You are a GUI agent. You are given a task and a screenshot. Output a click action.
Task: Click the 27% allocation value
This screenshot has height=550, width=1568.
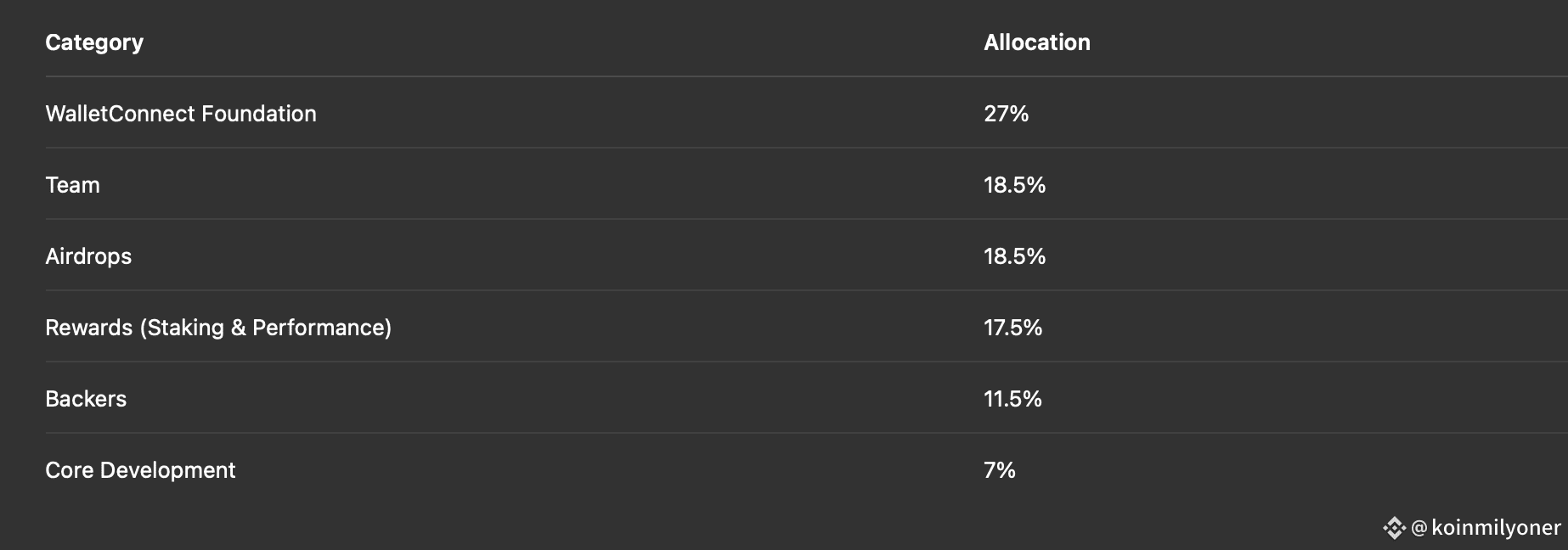[x=1006, y=114]
